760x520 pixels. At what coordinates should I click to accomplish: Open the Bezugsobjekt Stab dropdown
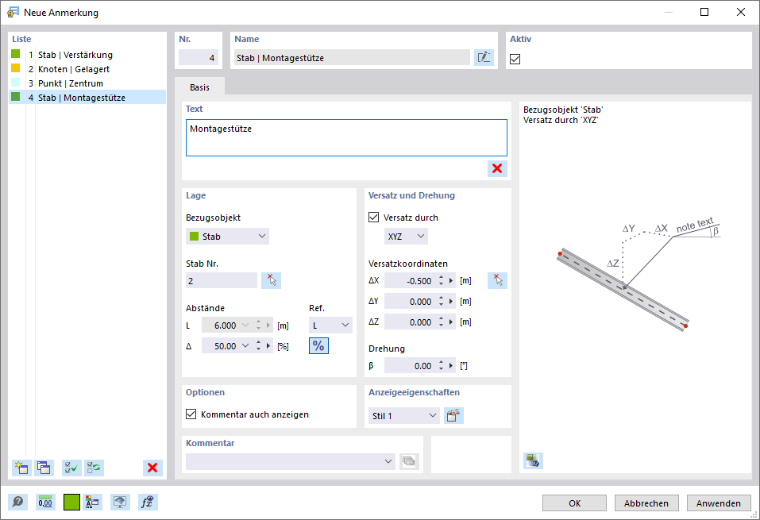pos(227,236)
